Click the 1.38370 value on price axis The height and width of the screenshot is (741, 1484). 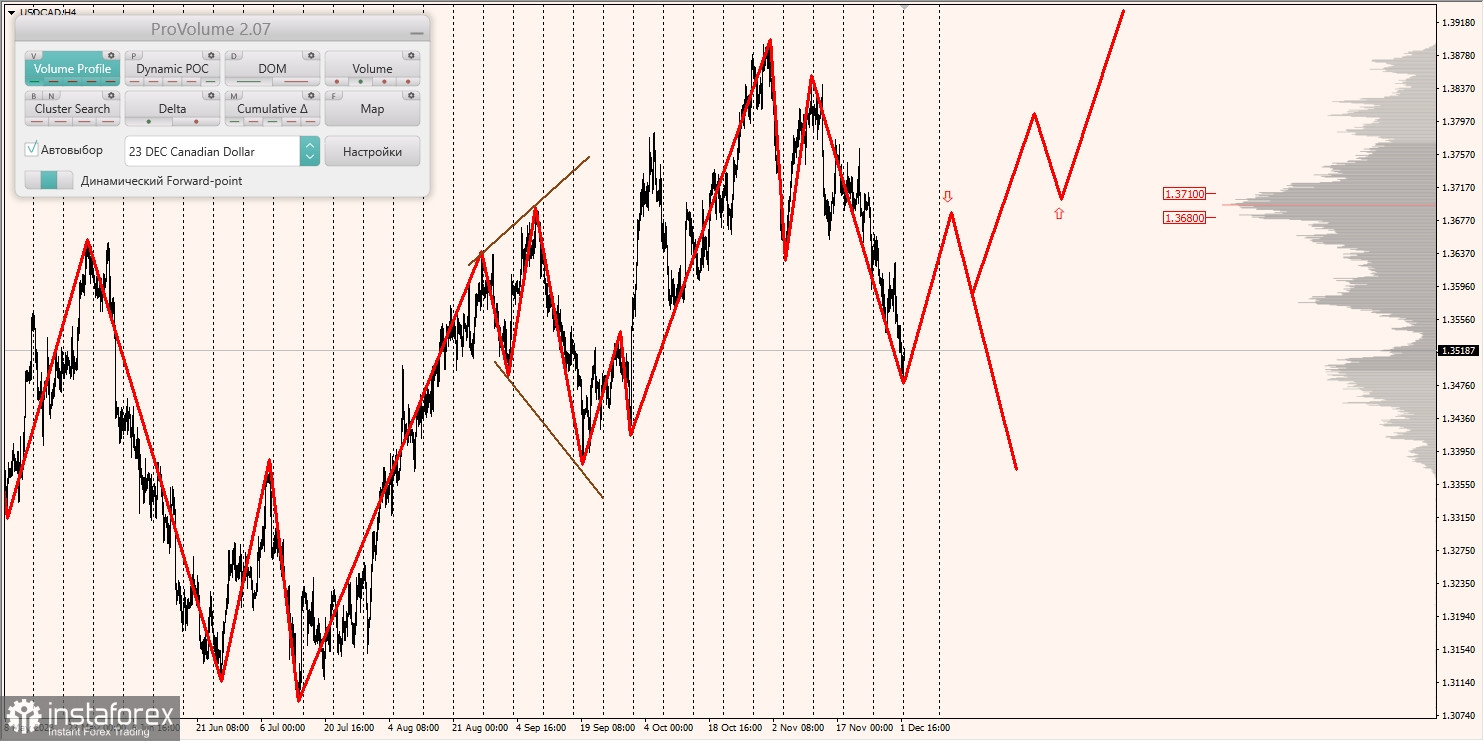tap(1460, 88)
